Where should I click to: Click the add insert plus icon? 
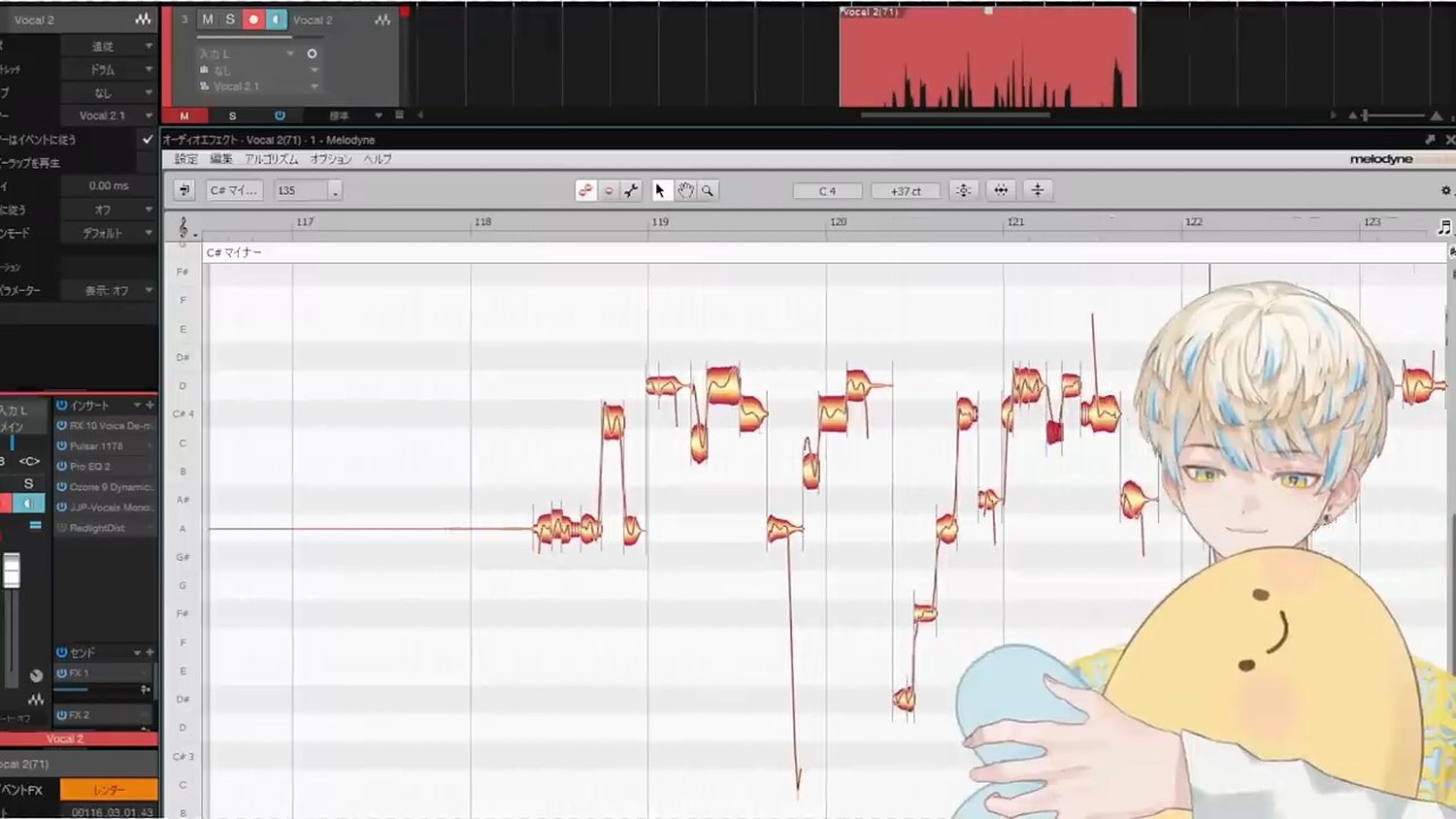[x=150, y=405]
